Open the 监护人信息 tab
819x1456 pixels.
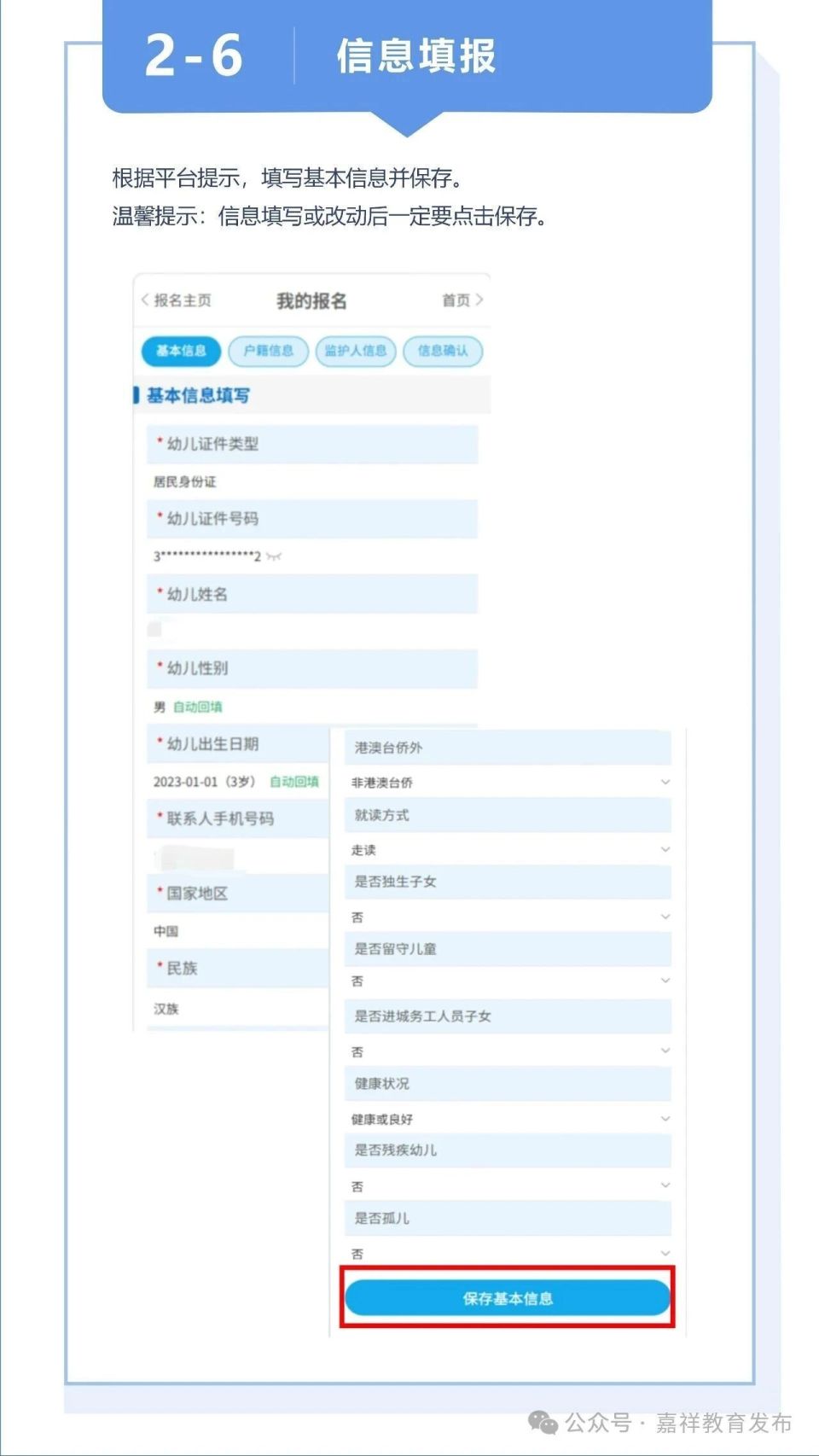tap(356, 351)
